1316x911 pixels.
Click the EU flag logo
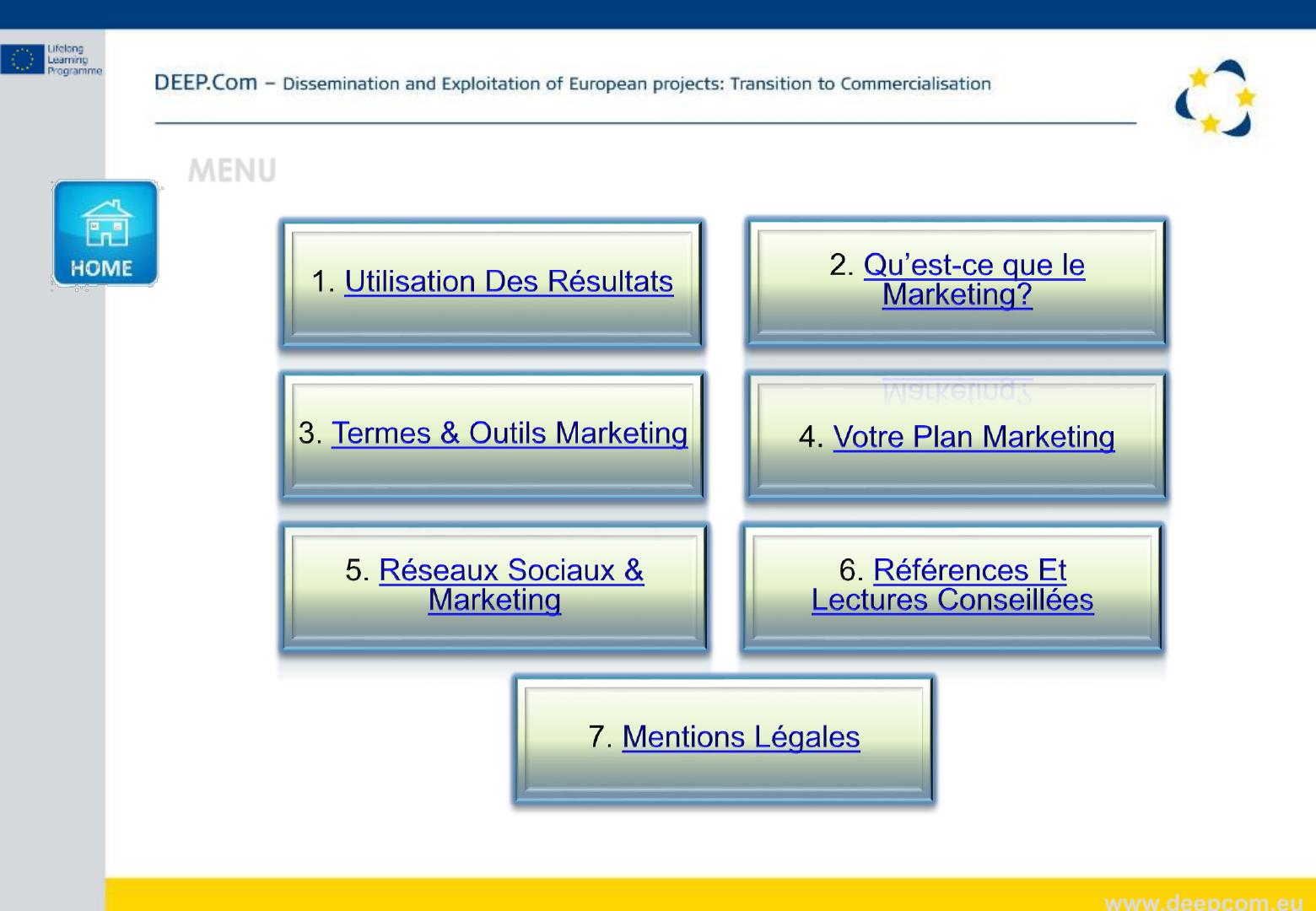[21, 60]
